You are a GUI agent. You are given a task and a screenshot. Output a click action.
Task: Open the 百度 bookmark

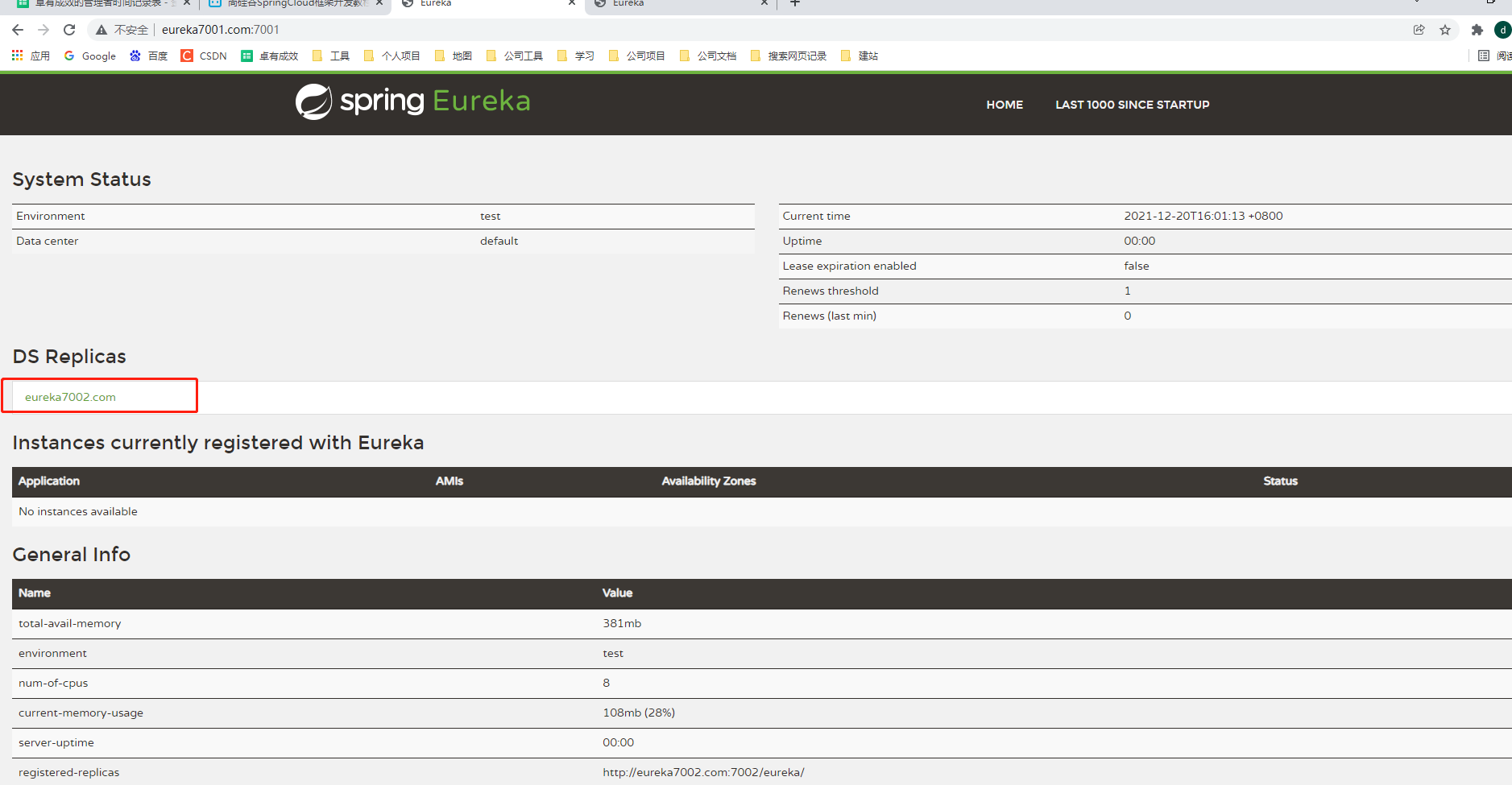(149, 56)
